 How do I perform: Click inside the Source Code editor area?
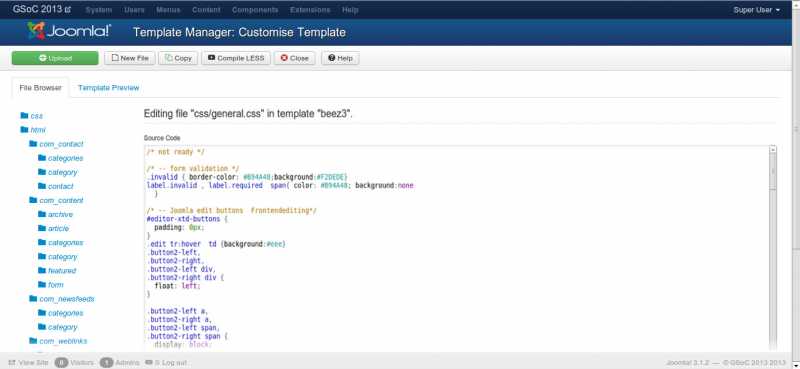click(457, 248)
